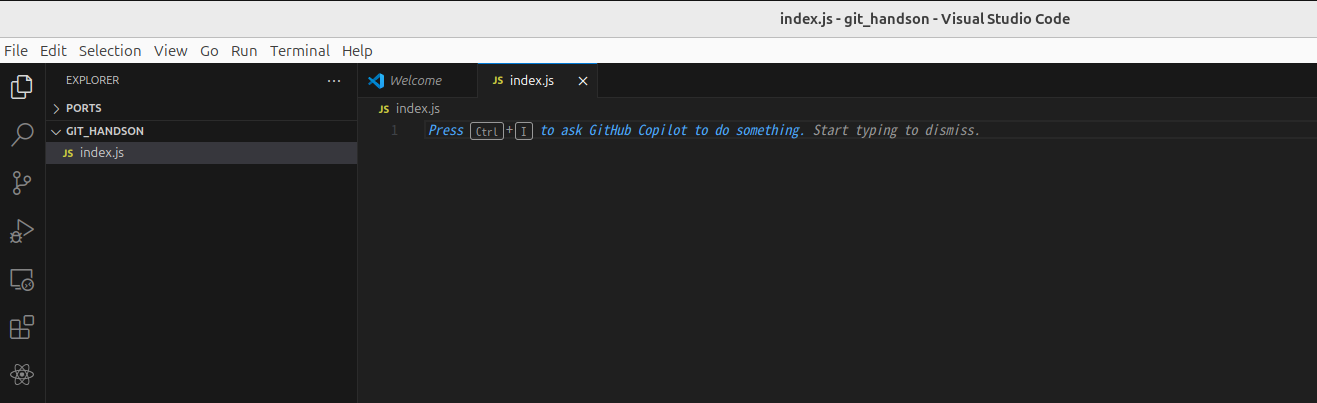
Task: Open the View menu
Action: point(170,51)
